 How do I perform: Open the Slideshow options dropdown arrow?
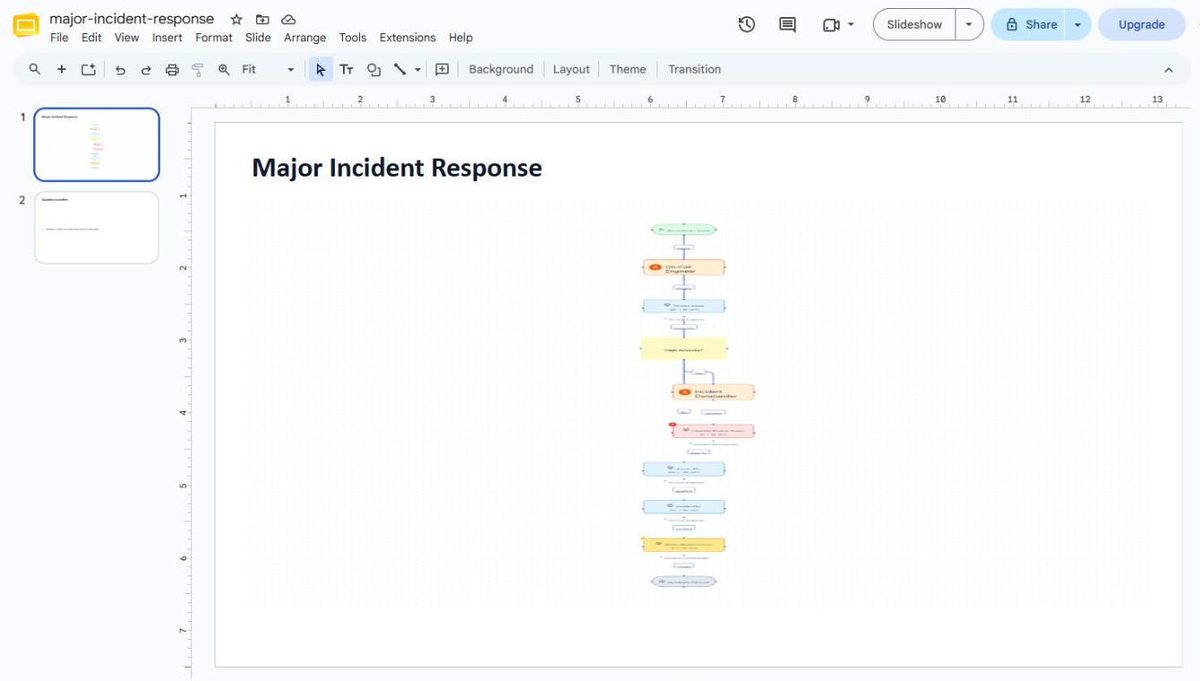pos(969,25)
